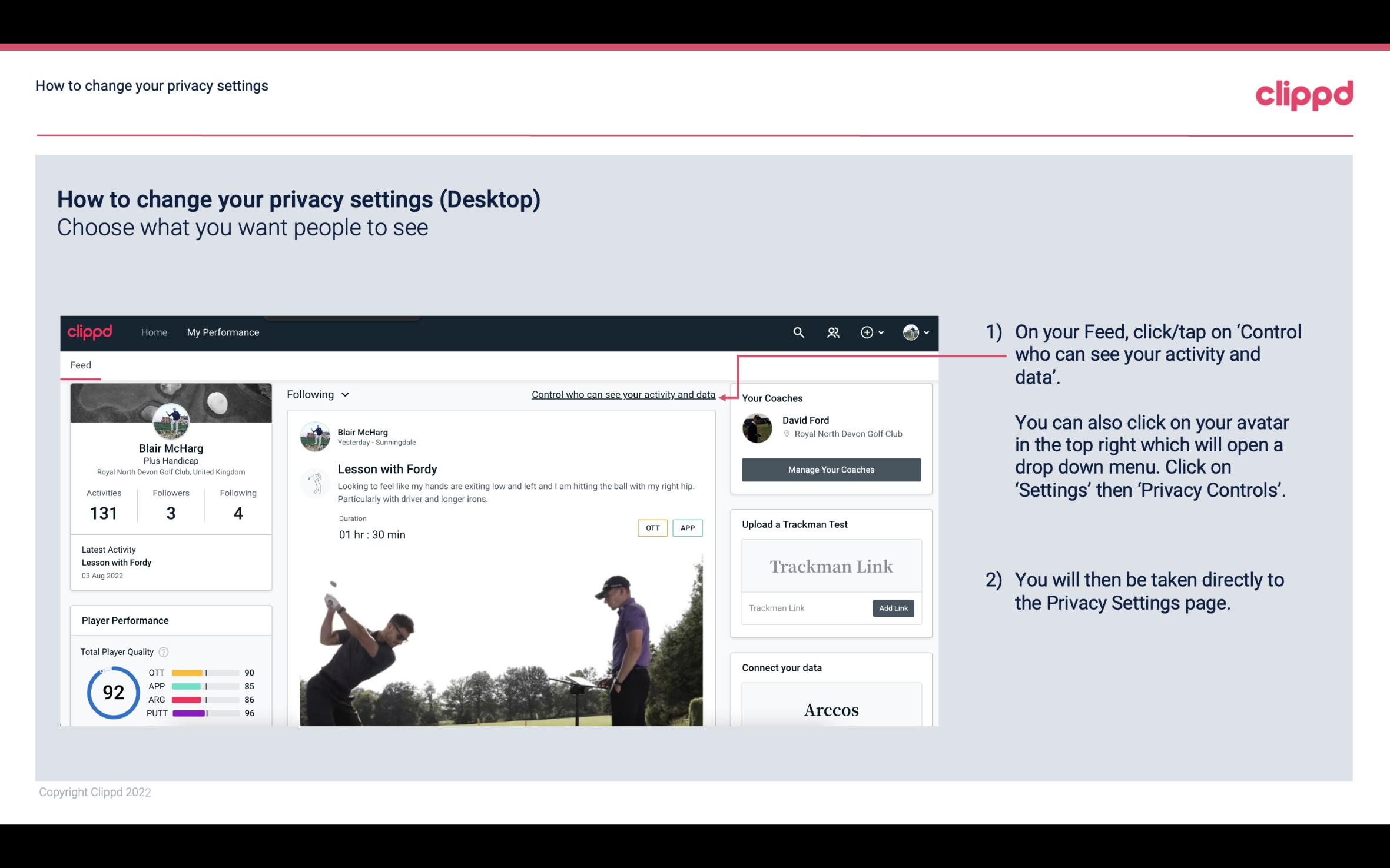This screenshot has height=868, width=1390.
Task: Click the people/connections icon in navbar
Action: coord(833,332)
